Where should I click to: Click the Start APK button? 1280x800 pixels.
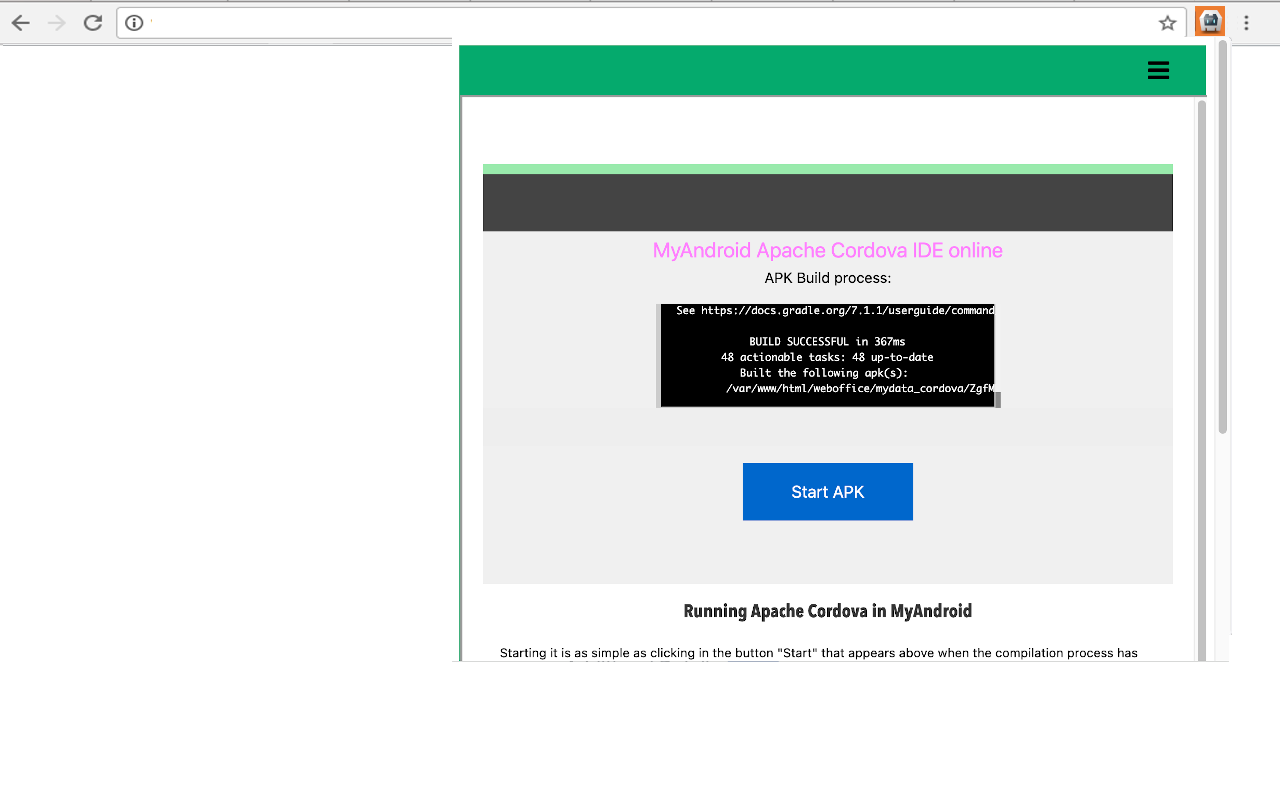coord(828,491)
